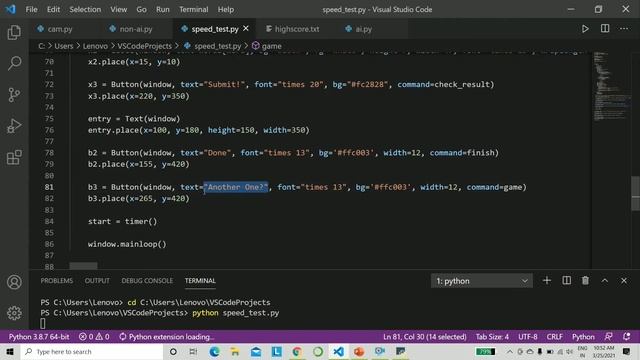Split the terminal panel
Image resolution: width=640 pixels, height=360 pixels.
coord(567,280)
